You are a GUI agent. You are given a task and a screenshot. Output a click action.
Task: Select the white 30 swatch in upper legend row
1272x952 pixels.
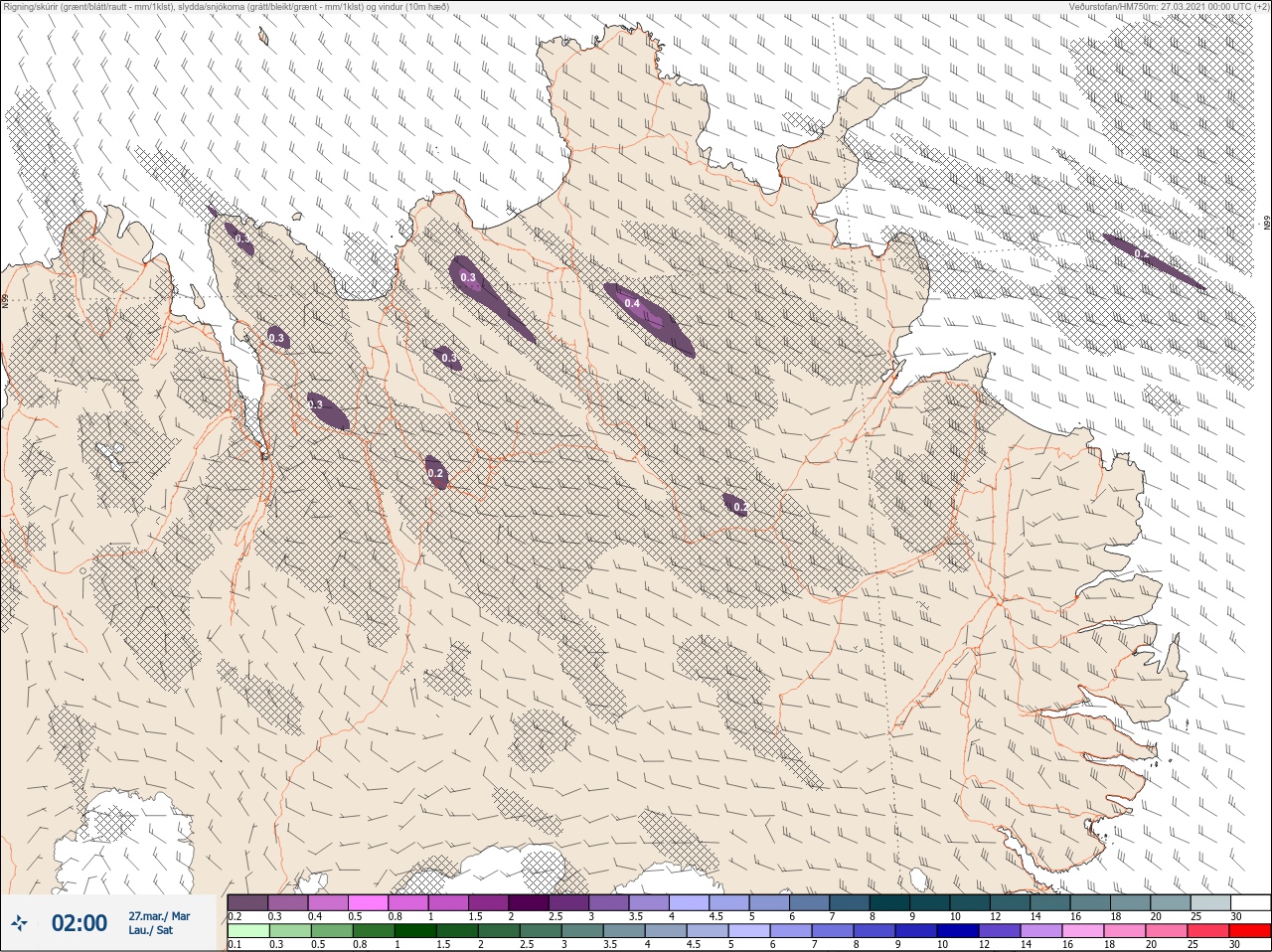1250,902
